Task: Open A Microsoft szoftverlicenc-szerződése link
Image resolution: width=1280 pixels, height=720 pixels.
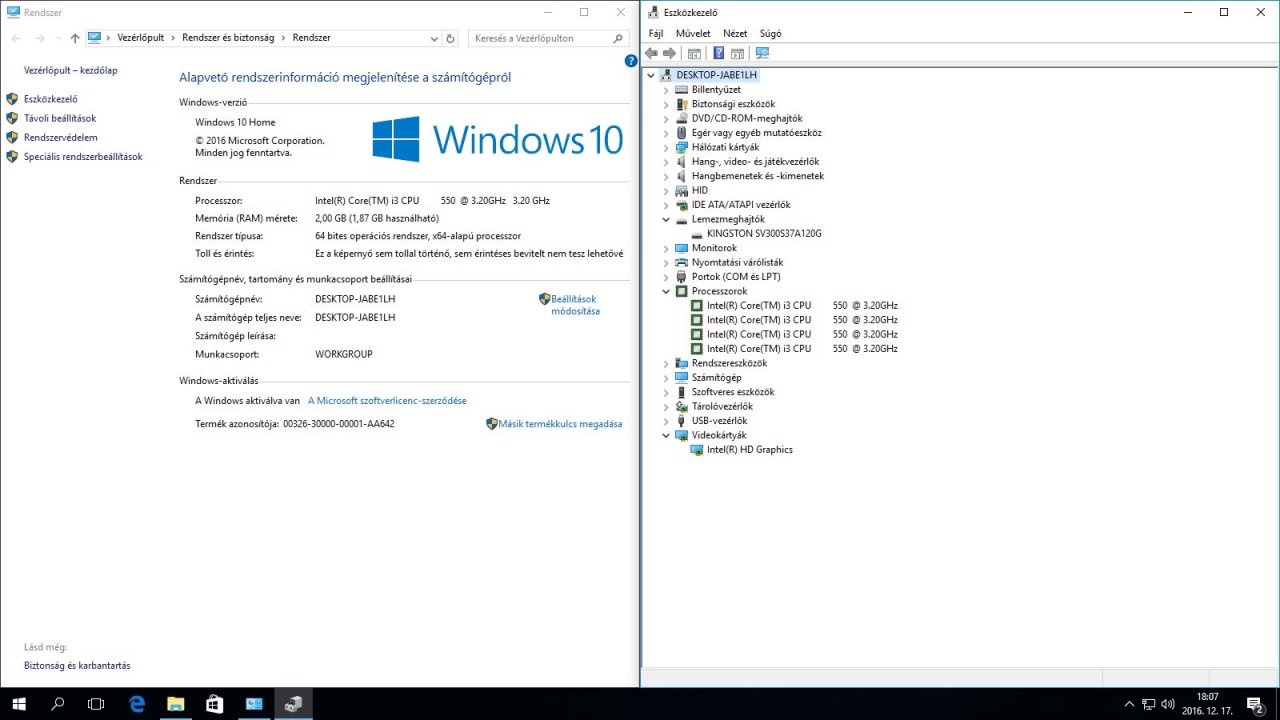Action: click(x=387, y=401)
